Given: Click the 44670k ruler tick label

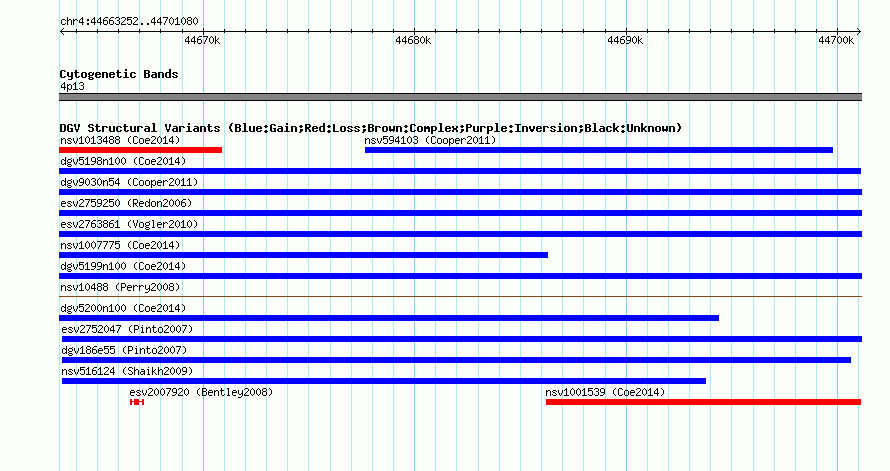Looking at the screenshot, I should 202,40.
